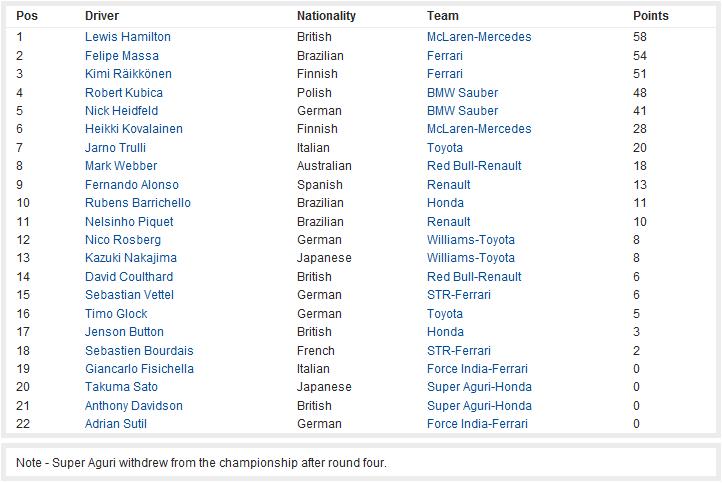The image size is (722, 483).
Task: Click the BMW Sauber link beside Robert Kubica
Action: pos(462,93)
